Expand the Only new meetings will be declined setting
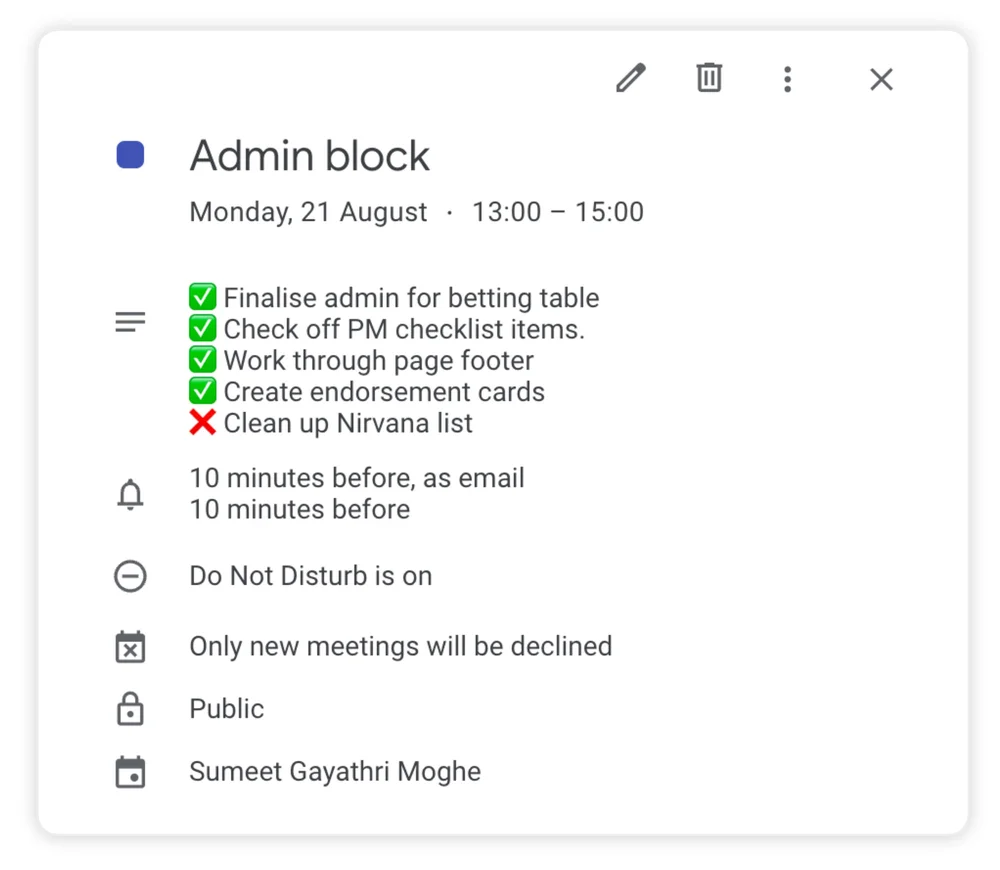The image size is (1000, 870). [x=400, y=647]
